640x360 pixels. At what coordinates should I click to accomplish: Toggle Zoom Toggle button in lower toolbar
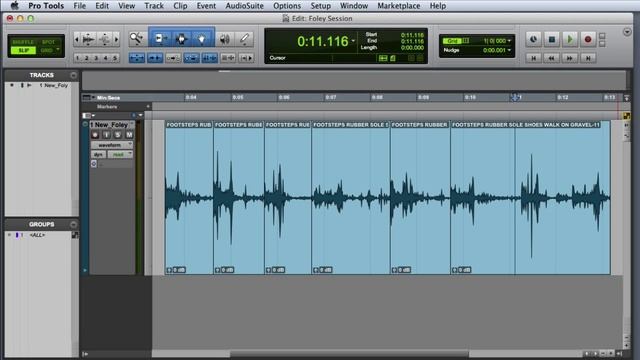(136, 58)
